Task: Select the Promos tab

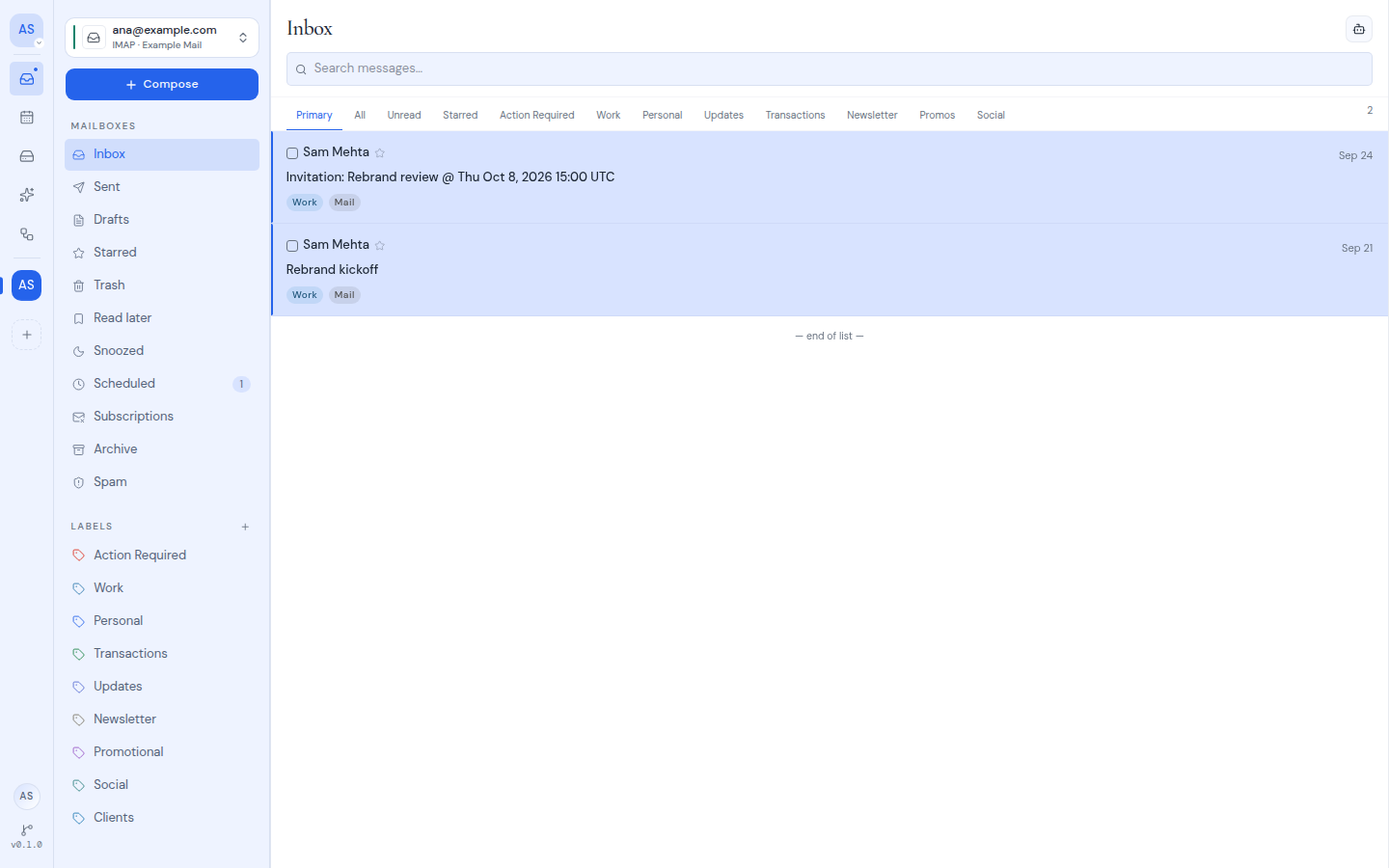Action: (938, 115)
